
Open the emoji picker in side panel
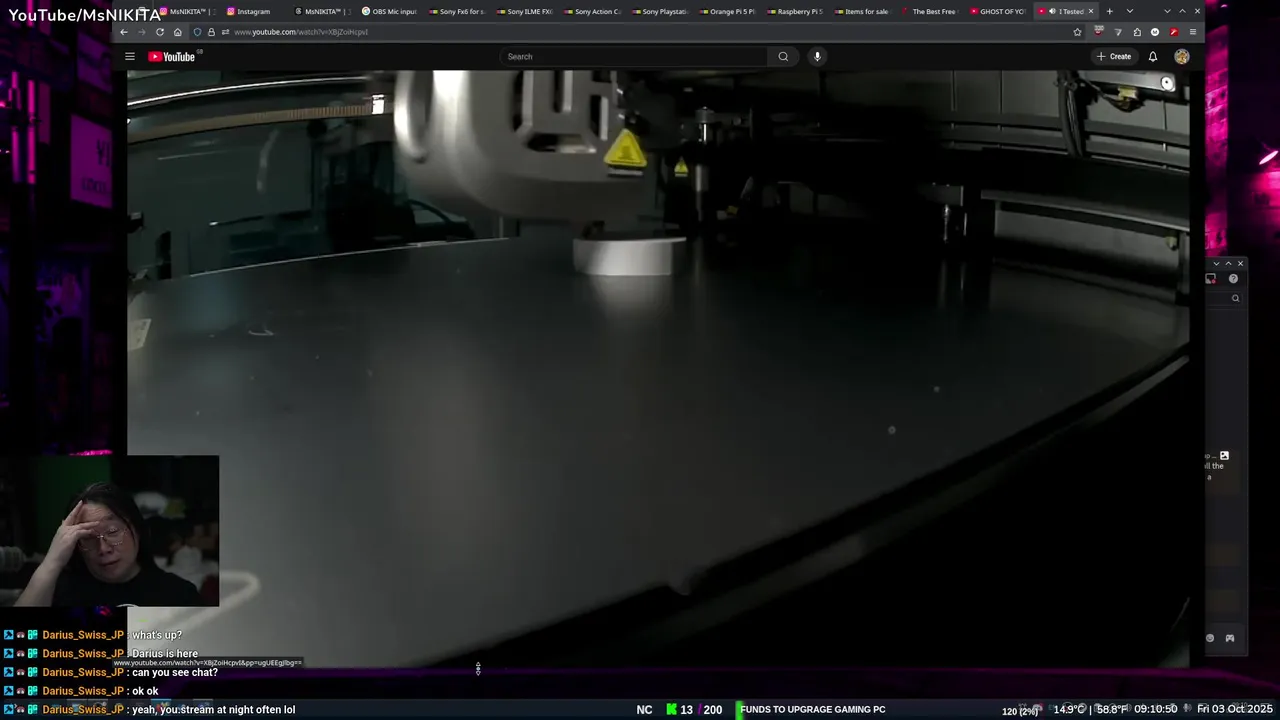click(1210, 638)
